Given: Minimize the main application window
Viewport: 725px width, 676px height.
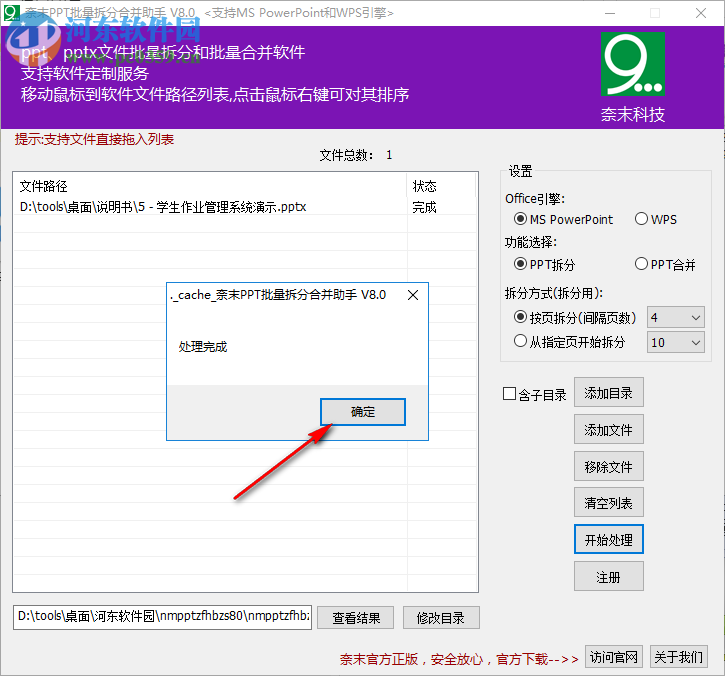Looking at the screenshot, I should pyautogui.click(x=610, y=13).
